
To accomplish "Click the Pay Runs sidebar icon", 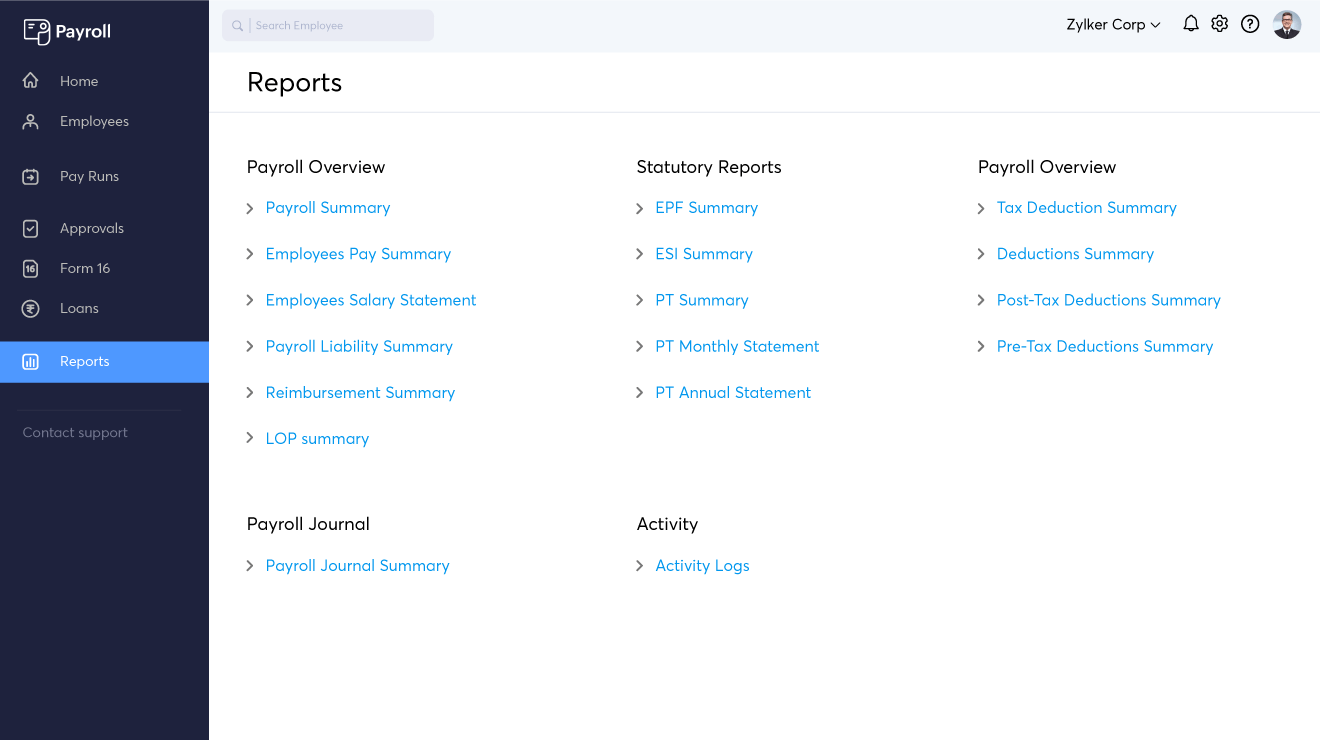I will tap(31, 177).
